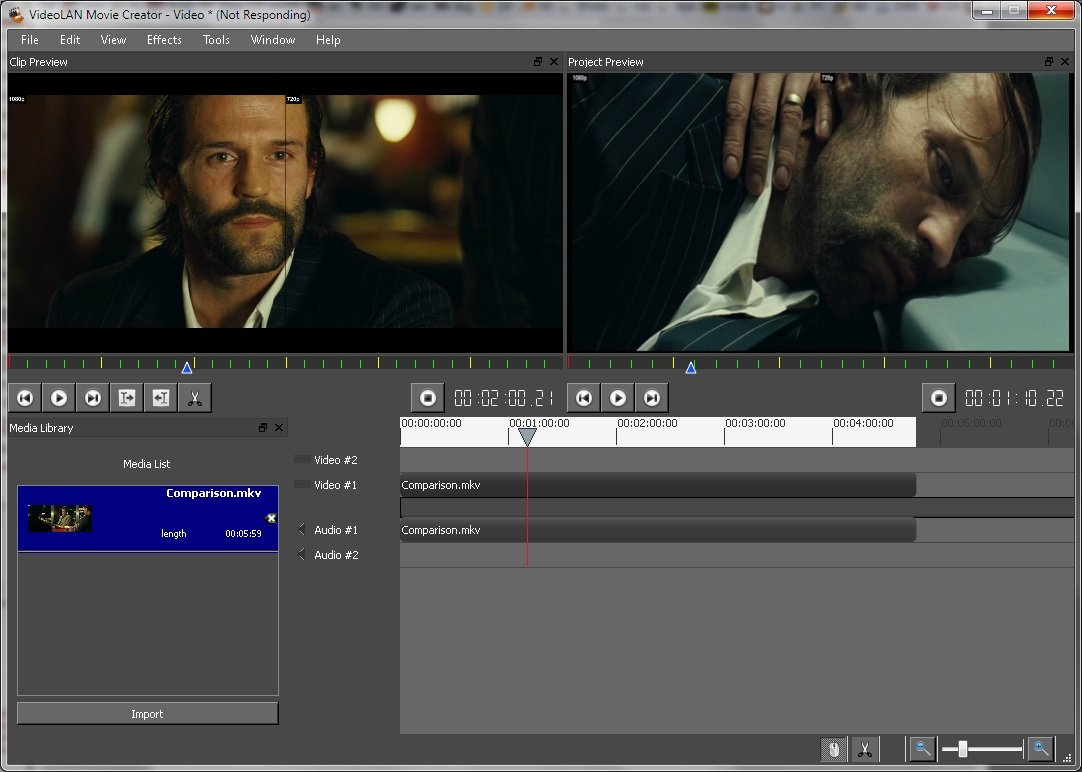Toggle visibility of Video #1 track
This screenshot has height=772, width=1082.
pyautogui.click(x=301, y=485)
